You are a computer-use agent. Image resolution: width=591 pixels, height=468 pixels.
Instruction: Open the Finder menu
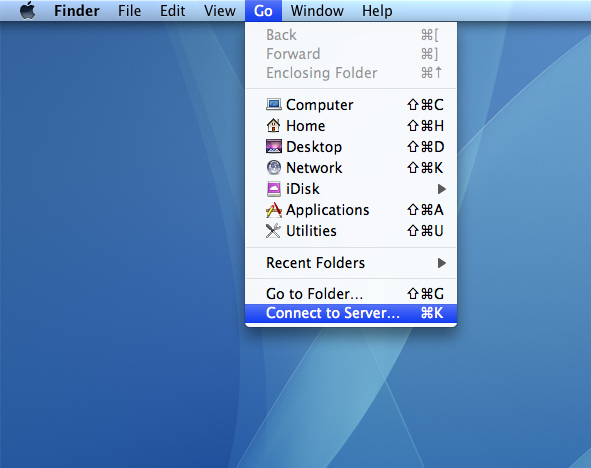pos(77,11)
